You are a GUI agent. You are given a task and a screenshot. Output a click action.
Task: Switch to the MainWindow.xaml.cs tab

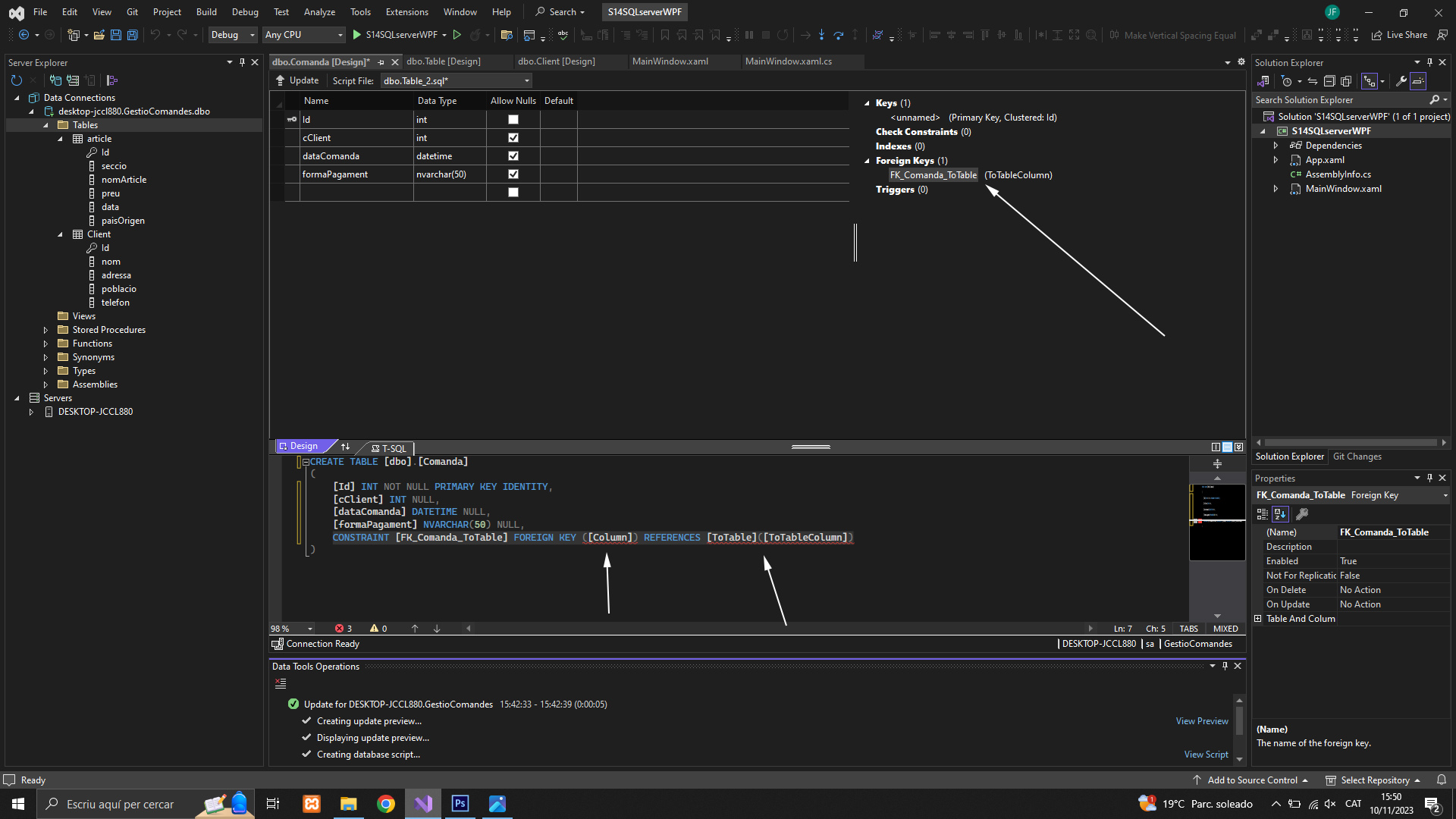(x=788, y=61)
